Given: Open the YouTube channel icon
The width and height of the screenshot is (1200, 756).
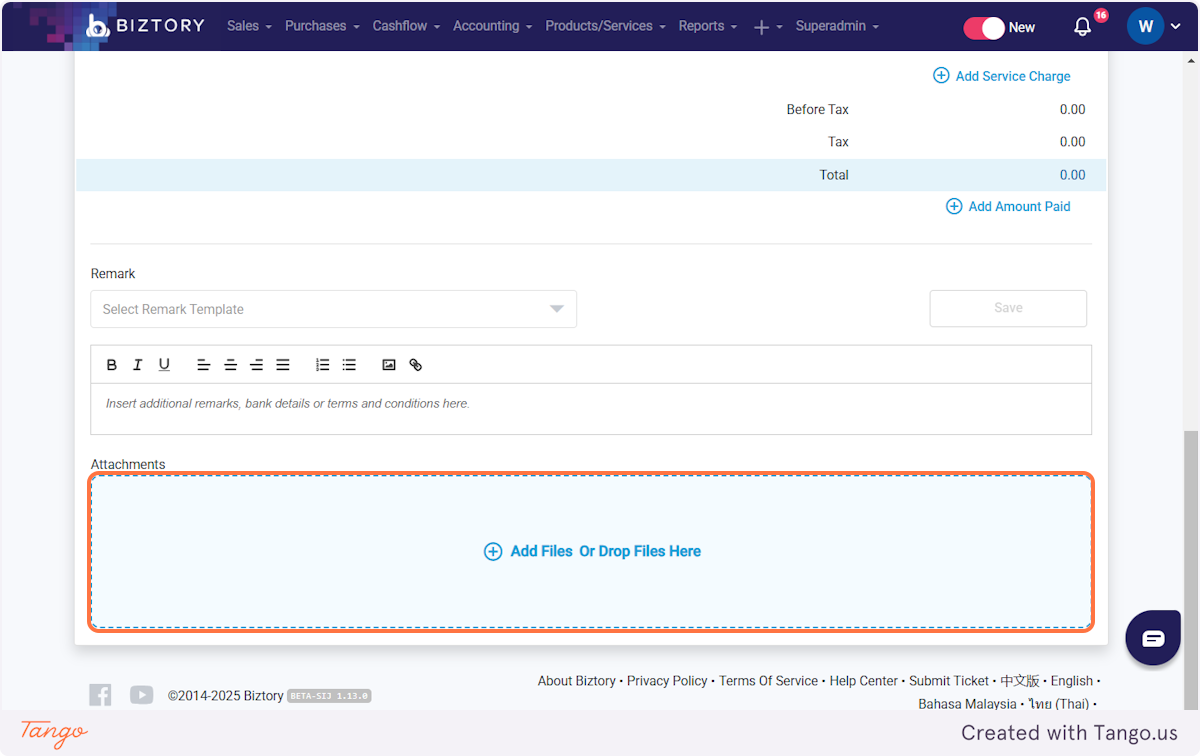Looking at the screenshot, I should (x=141, y=695).
